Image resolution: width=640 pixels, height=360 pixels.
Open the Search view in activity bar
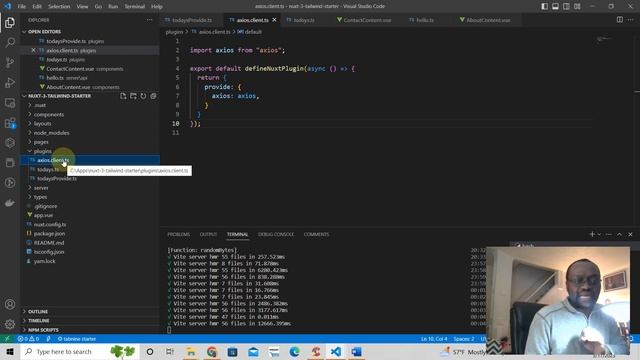(x=10, y=42)
